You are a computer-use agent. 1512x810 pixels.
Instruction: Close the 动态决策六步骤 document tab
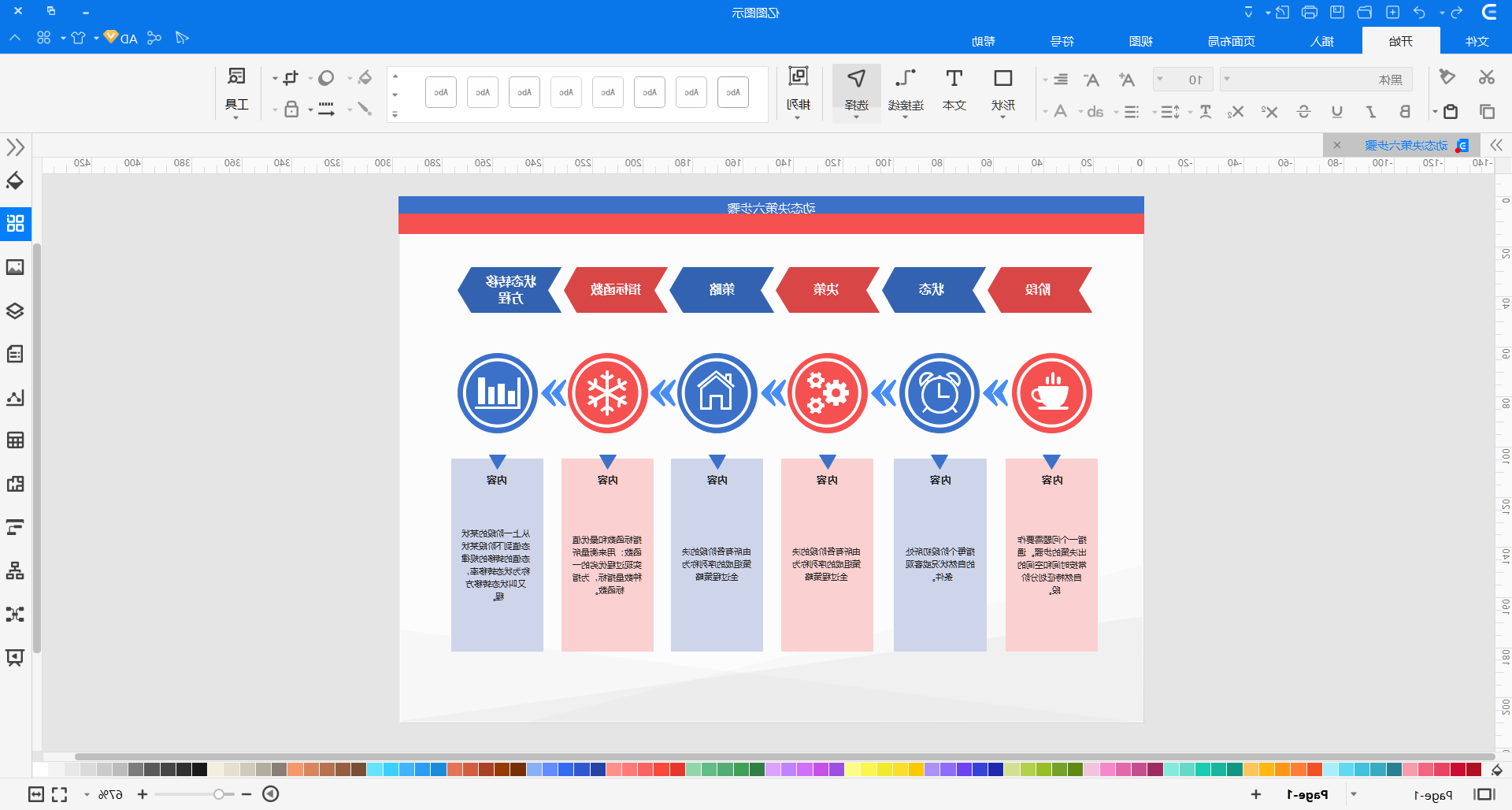(x=1337, y=145)
